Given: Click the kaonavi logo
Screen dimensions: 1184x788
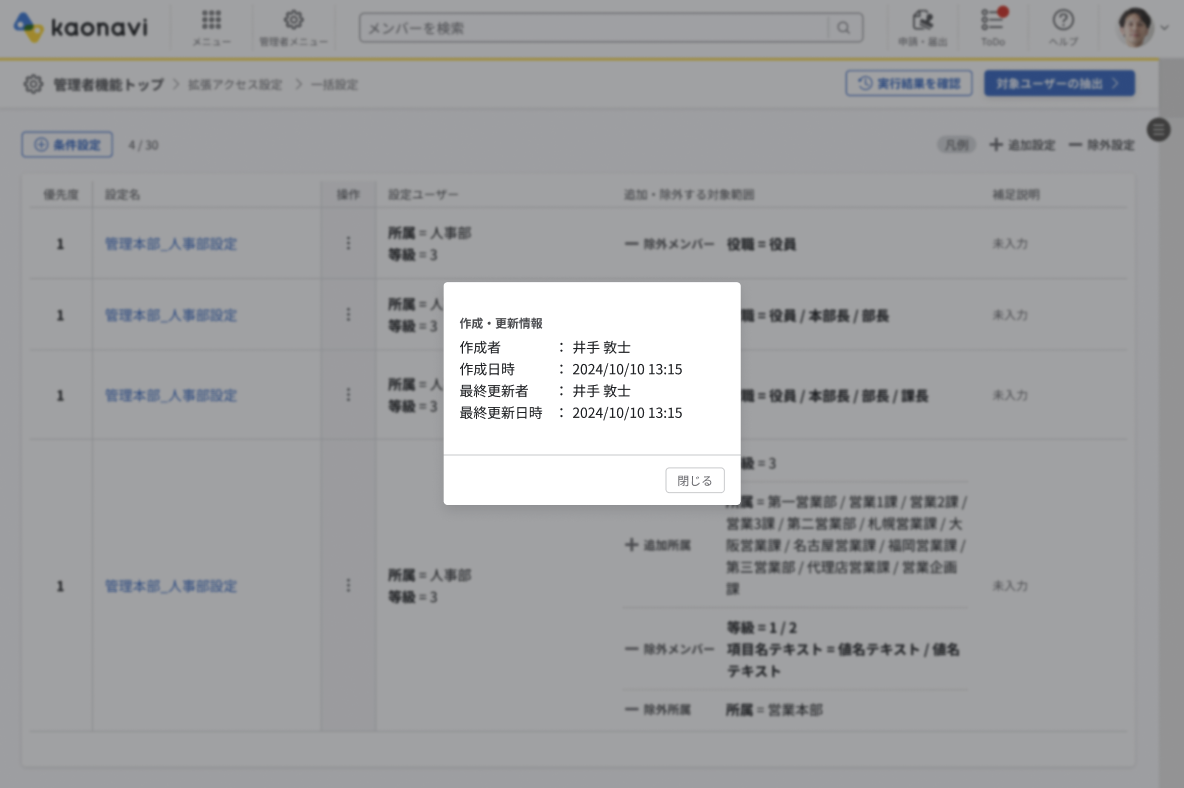Looking at the screenshot, I should [x=80, y=27].
